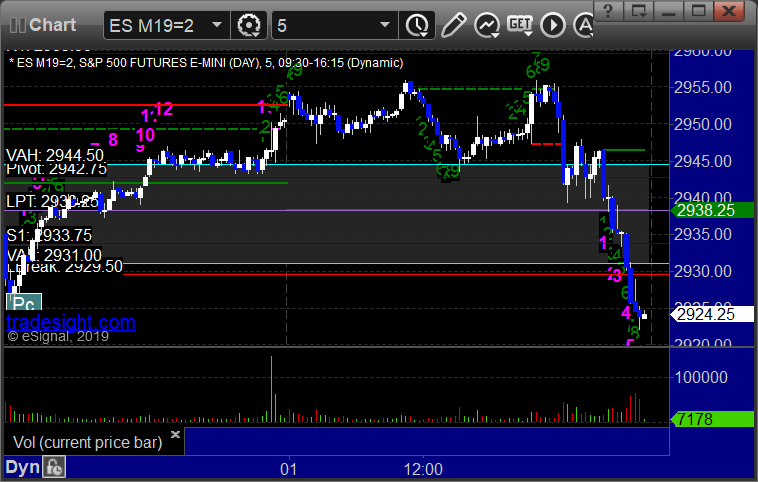Open the tradesight.com link
Screen dimensions: 758x482
[x=71, y=322]
